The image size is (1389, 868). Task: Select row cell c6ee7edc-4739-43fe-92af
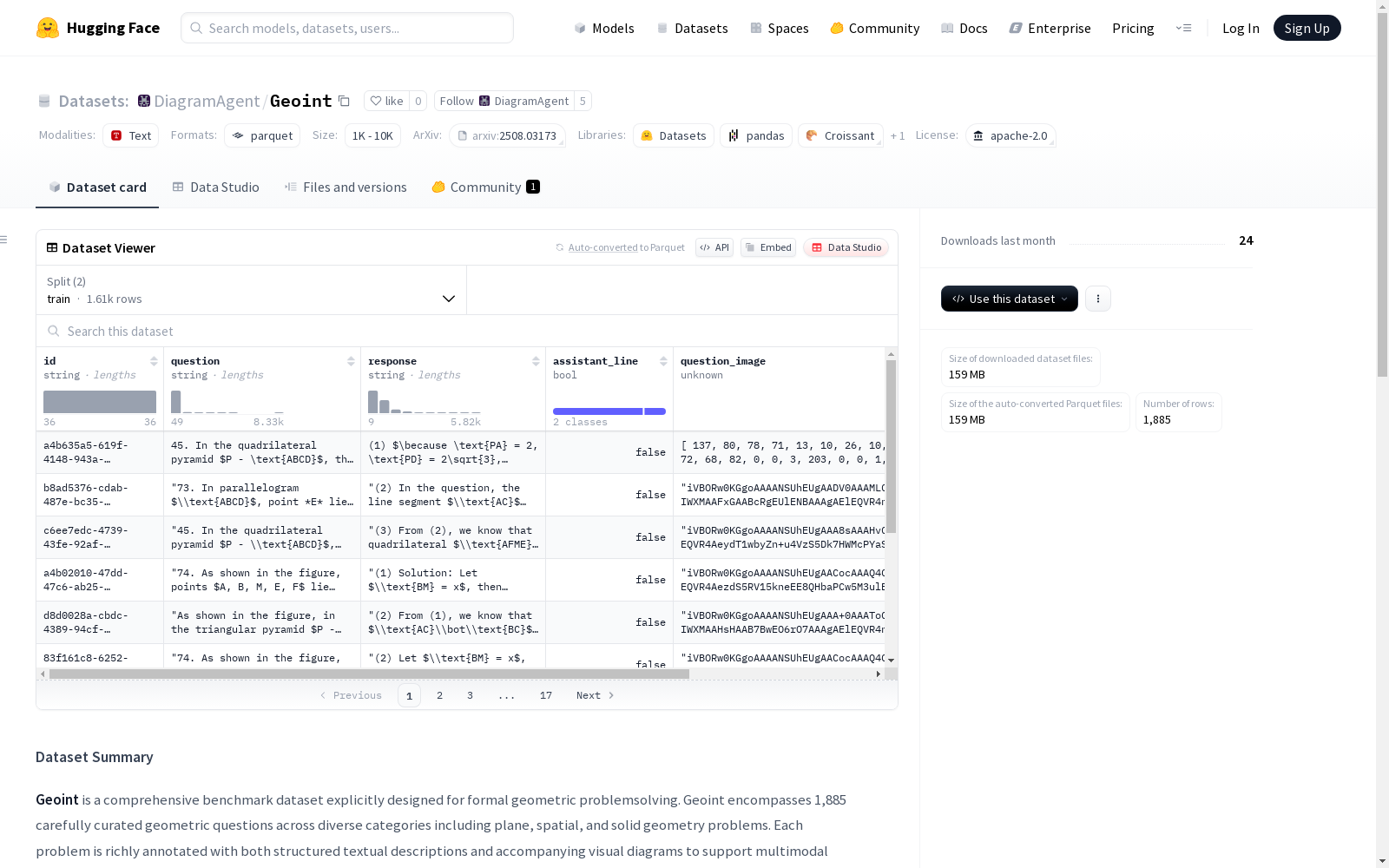click(x=100, y=537)
